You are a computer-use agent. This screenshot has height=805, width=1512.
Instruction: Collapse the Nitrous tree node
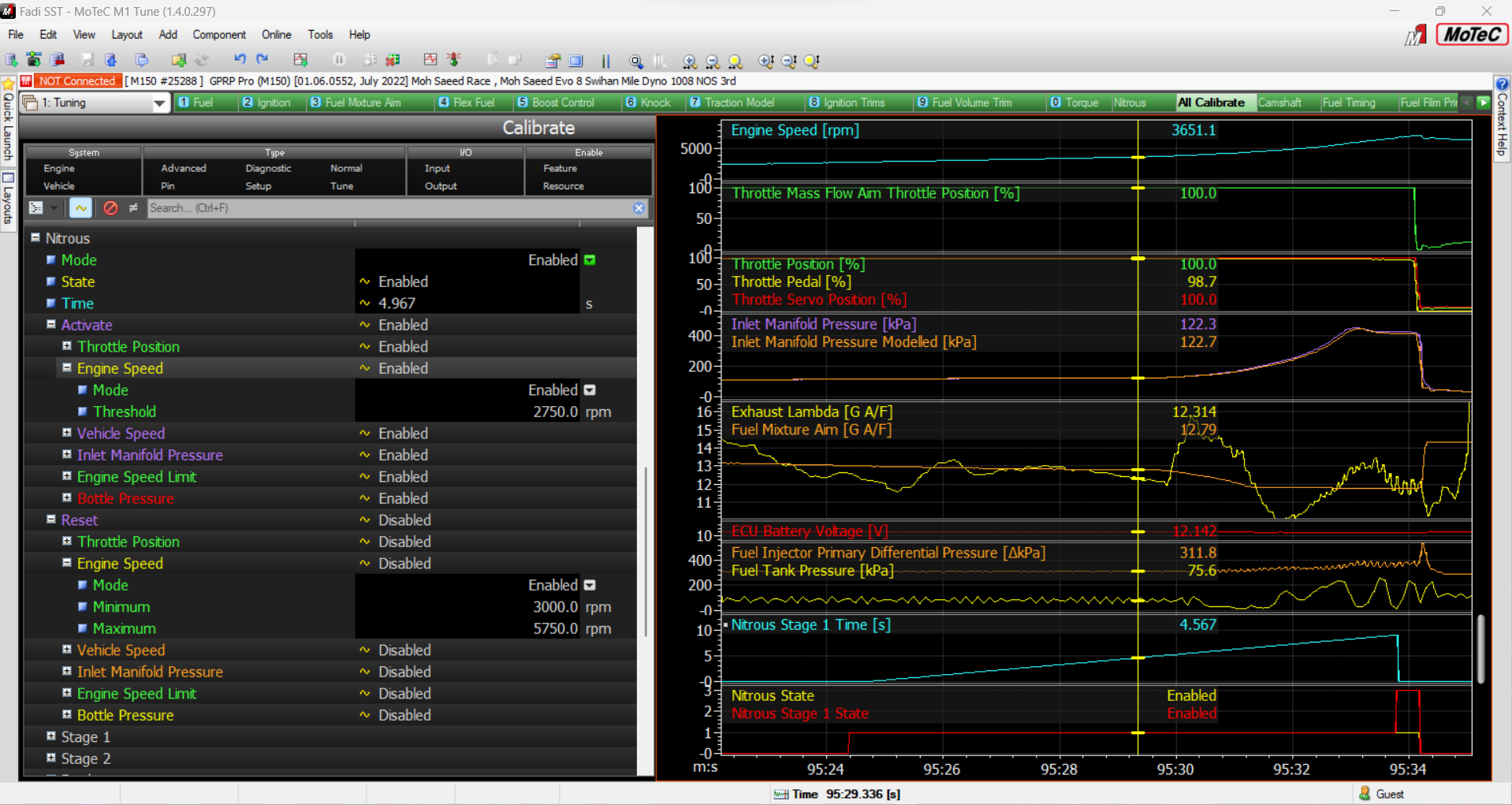click(x=35, y=237)
